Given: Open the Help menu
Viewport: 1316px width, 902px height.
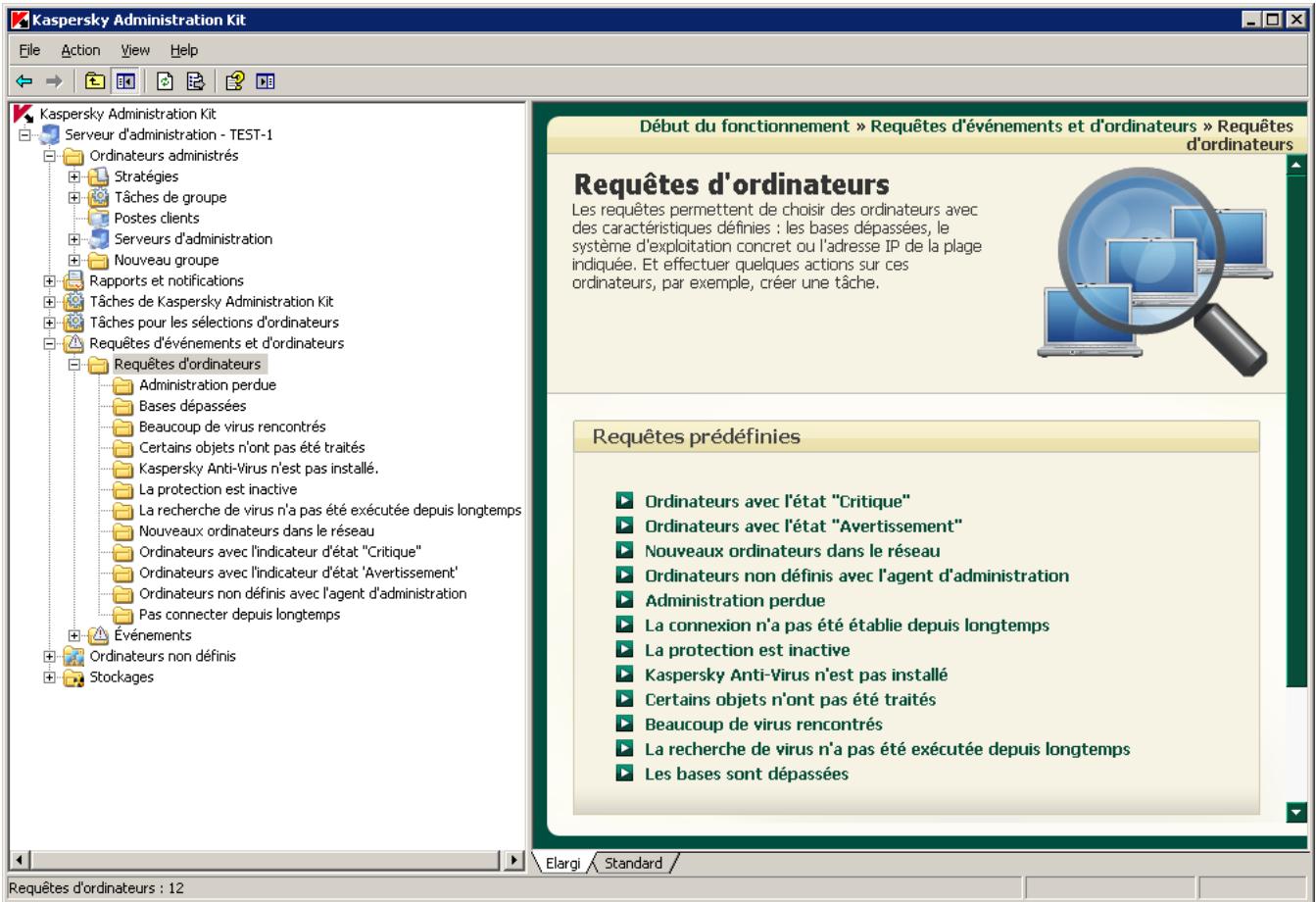Looking at the screenshot, I should click(183, 50).
